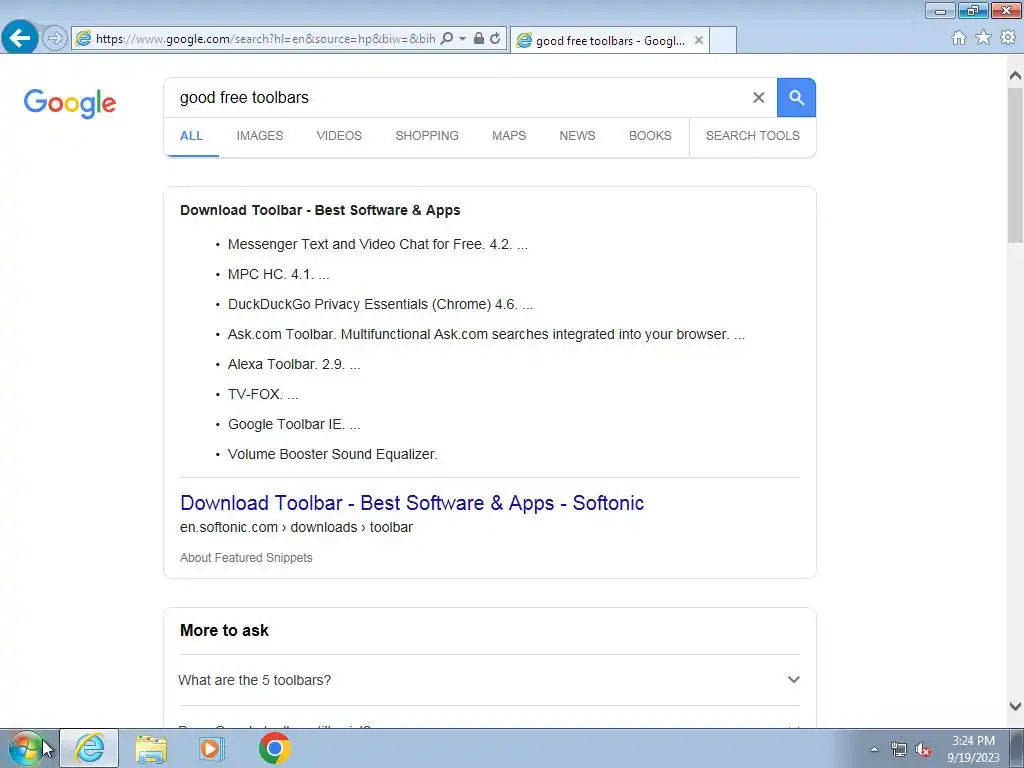Click the muted volume tray icon
Screen dimensions: 1024x768
(923, 749)
